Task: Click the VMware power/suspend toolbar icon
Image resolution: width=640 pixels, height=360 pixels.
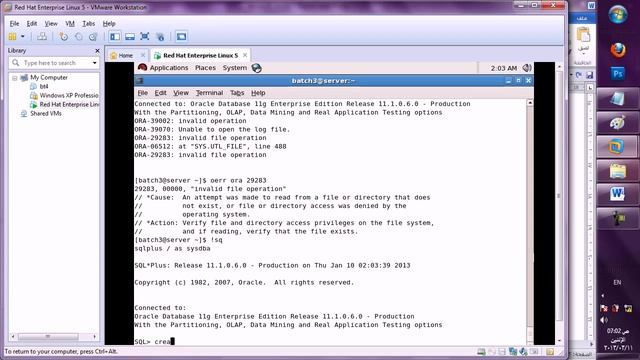Action: click(x=12, y=37)
